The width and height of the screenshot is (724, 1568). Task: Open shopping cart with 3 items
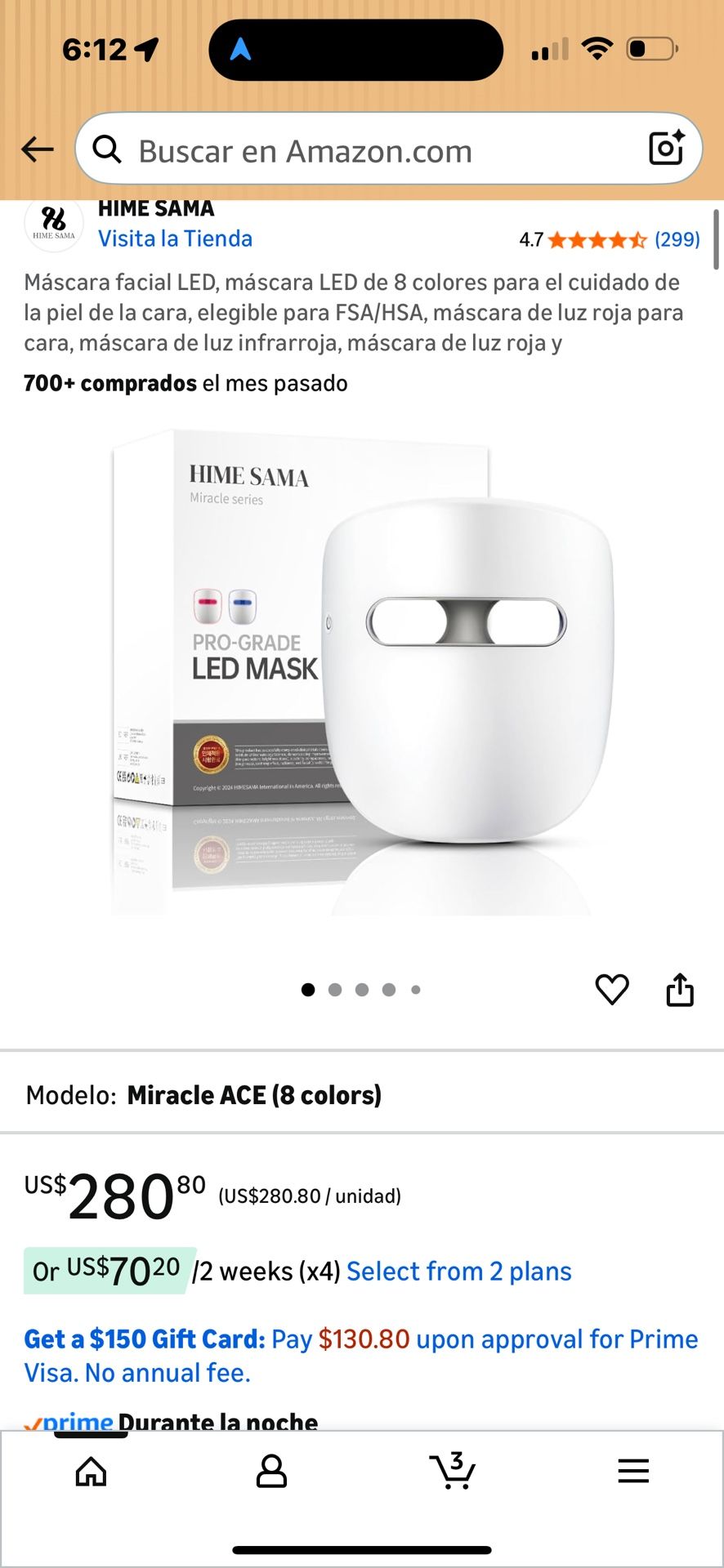[453, 1471]
